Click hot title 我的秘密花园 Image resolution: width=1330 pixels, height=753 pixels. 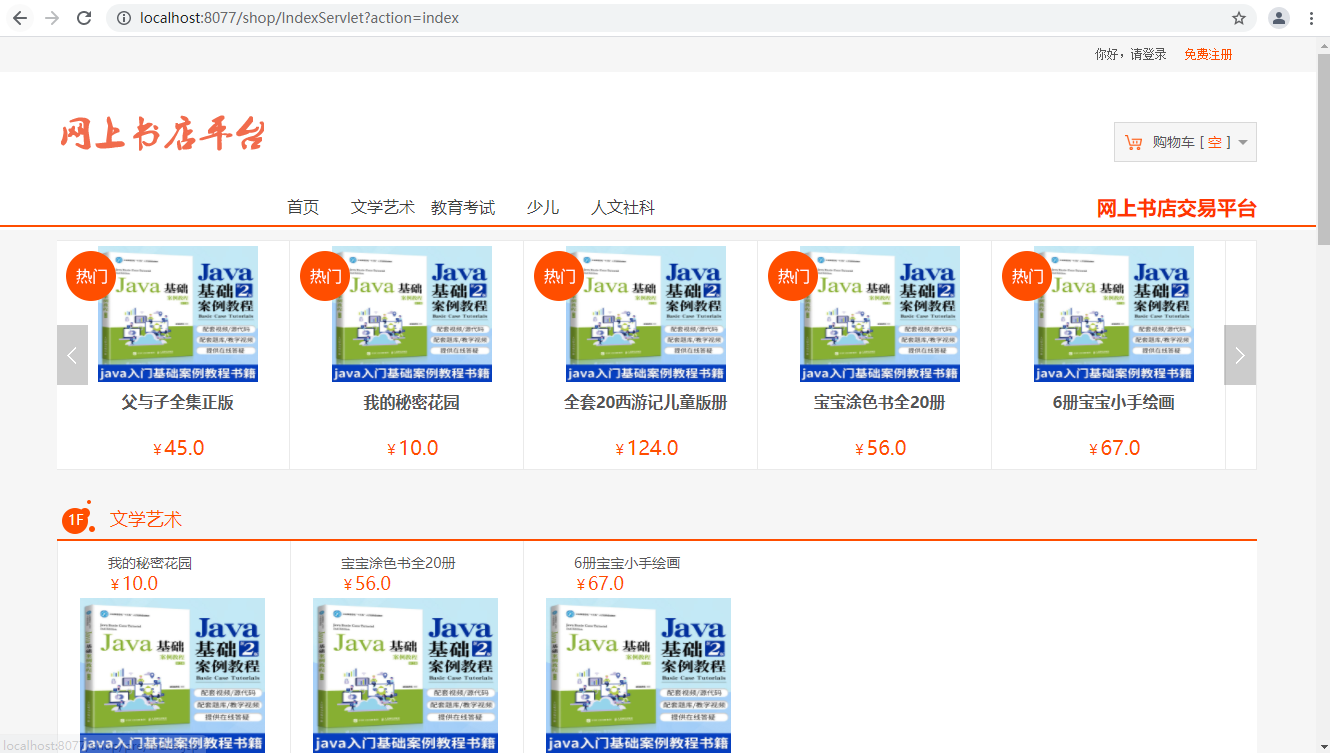pyautogui.click(x=412, y=403)
